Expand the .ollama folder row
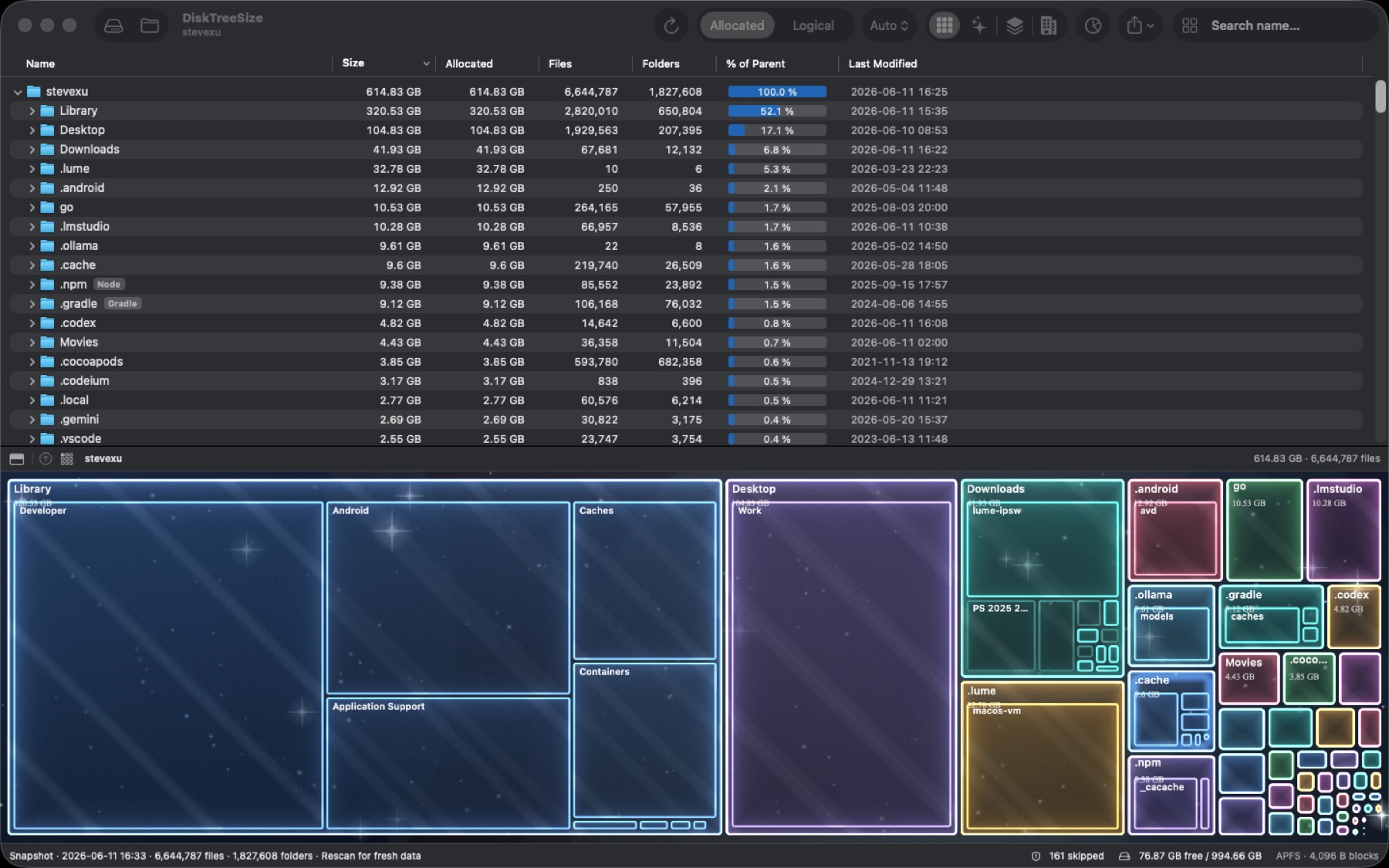Image resolution: width=1389 pixels, height=868 pixels. (x=32, y=246)
